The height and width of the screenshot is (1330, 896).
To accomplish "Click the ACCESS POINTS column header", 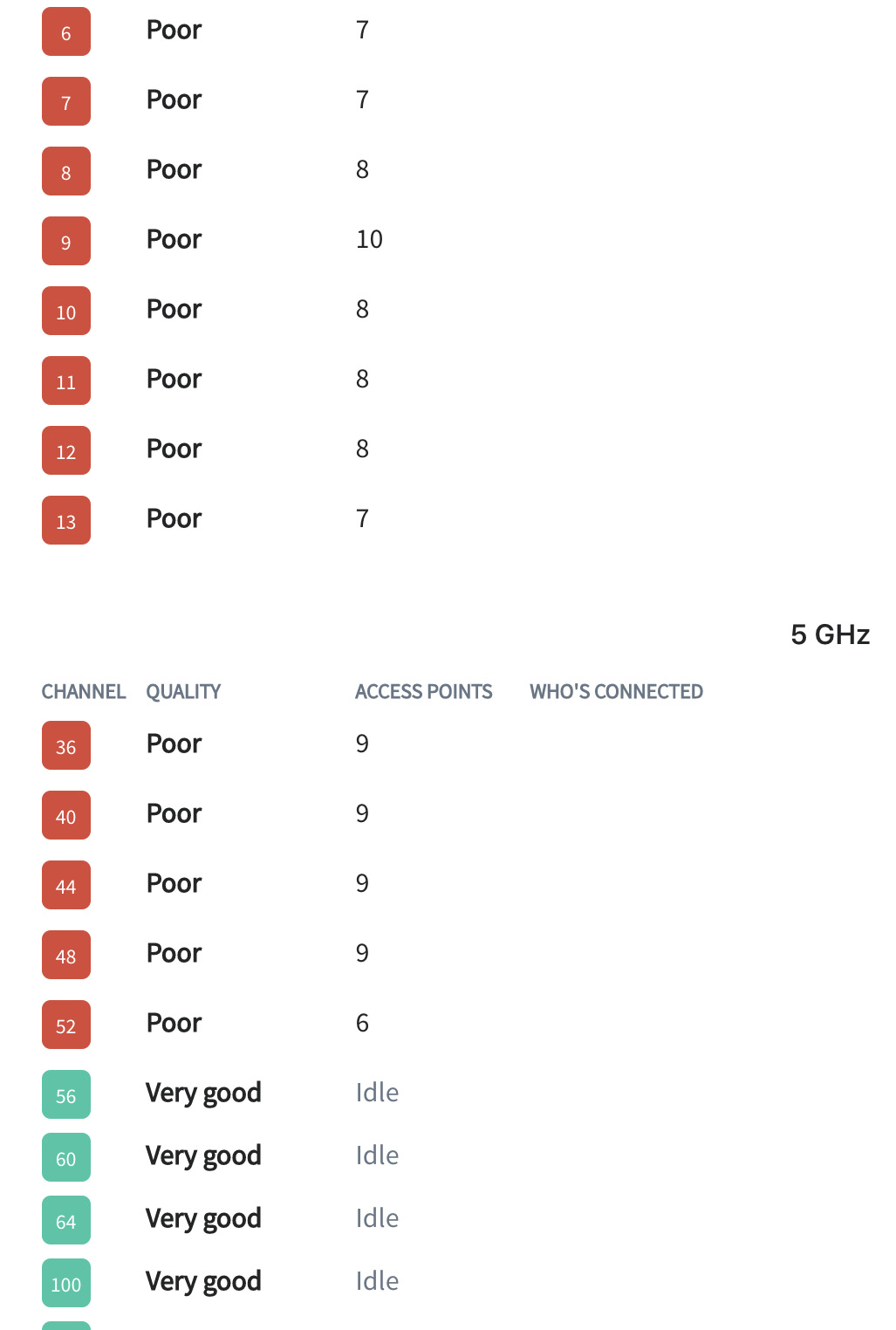I will pos(424,691).
